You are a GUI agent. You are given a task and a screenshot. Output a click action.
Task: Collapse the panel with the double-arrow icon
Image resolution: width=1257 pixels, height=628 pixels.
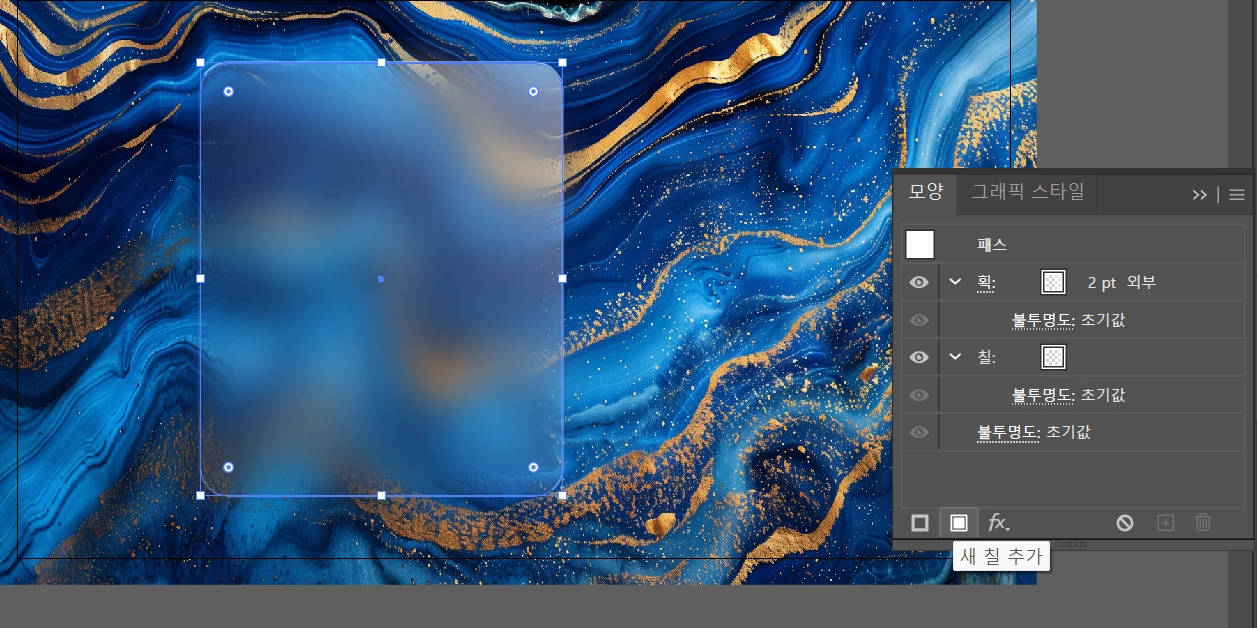(1200, 195)
